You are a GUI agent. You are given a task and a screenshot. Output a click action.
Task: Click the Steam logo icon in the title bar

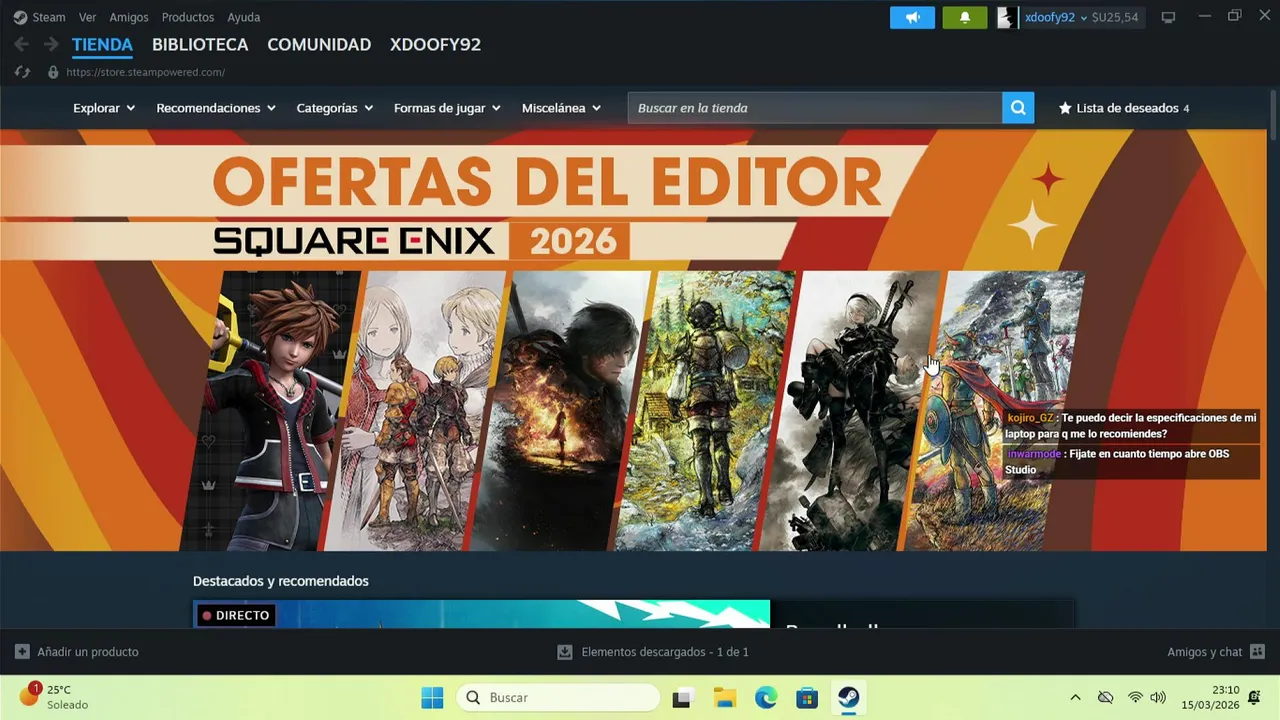(x=20, y=17)
